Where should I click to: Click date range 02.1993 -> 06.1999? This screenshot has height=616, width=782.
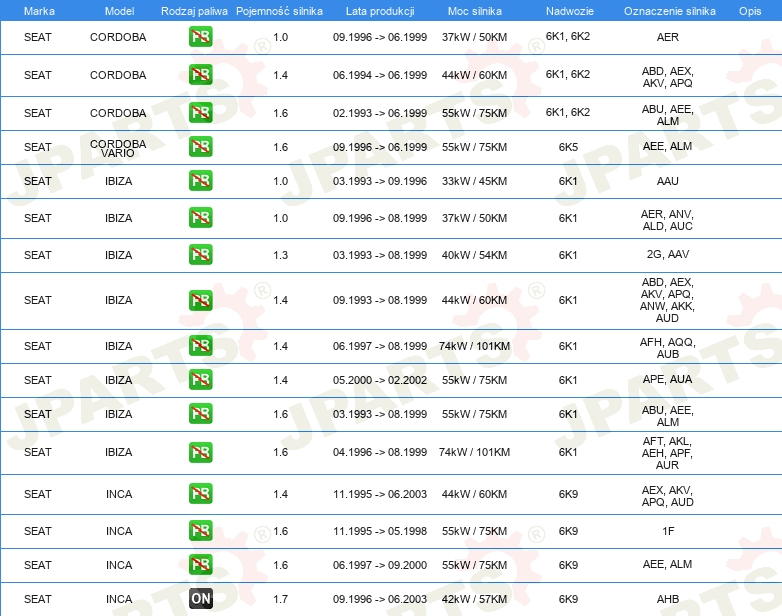pyautogui.click(x=380, y=113)
